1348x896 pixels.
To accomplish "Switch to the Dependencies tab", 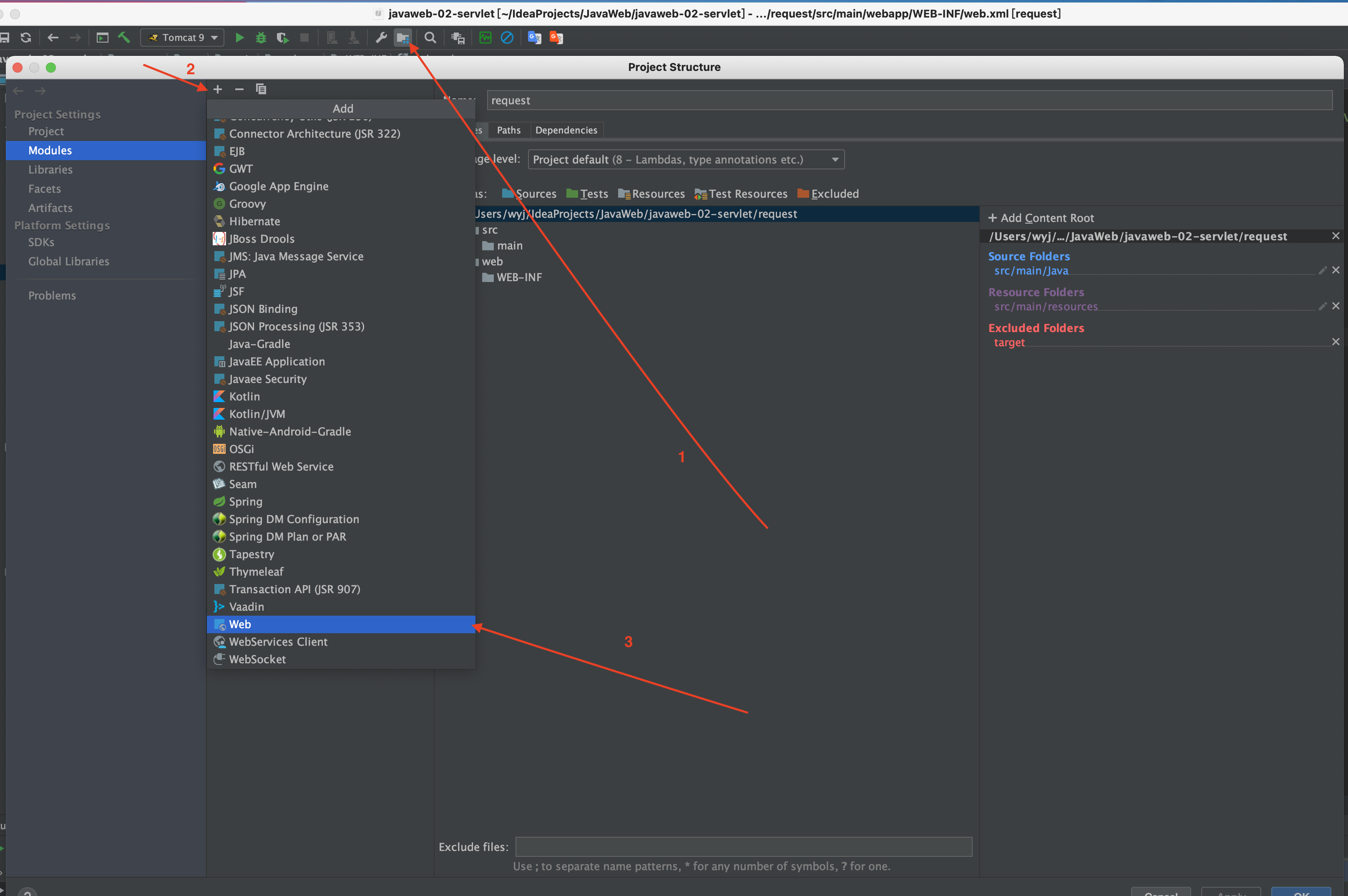I will pyautogui.click(x=566, y=130).
